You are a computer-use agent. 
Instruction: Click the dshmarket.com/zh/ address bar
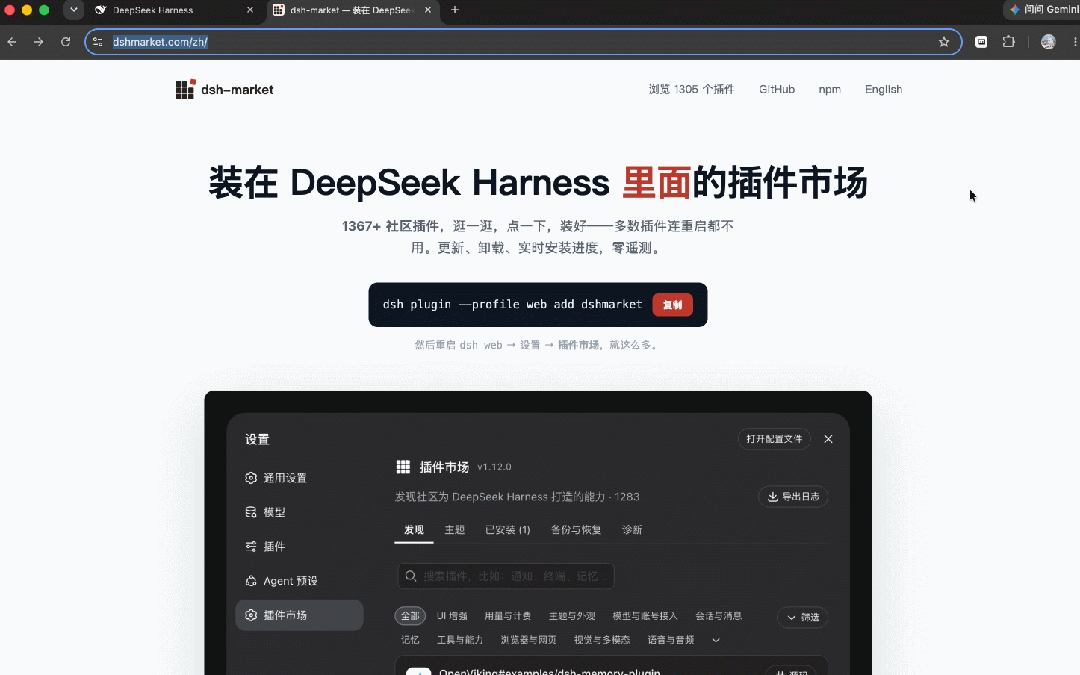[x=523, y=42]
